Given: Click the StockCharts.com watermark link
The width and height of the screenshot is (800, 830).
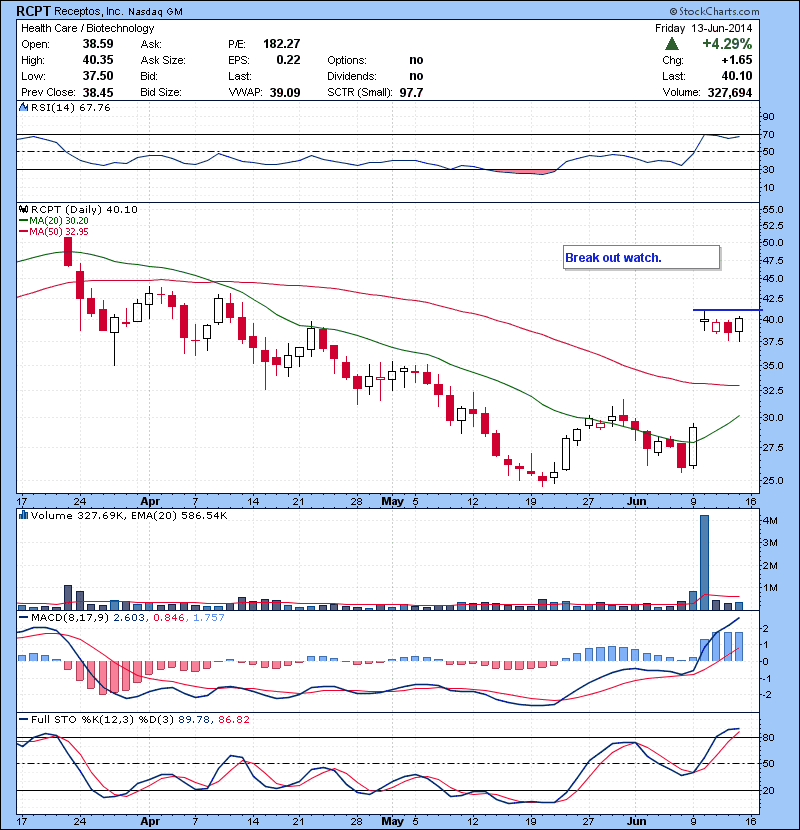Looking at the screenshot, I should (714, 11).
